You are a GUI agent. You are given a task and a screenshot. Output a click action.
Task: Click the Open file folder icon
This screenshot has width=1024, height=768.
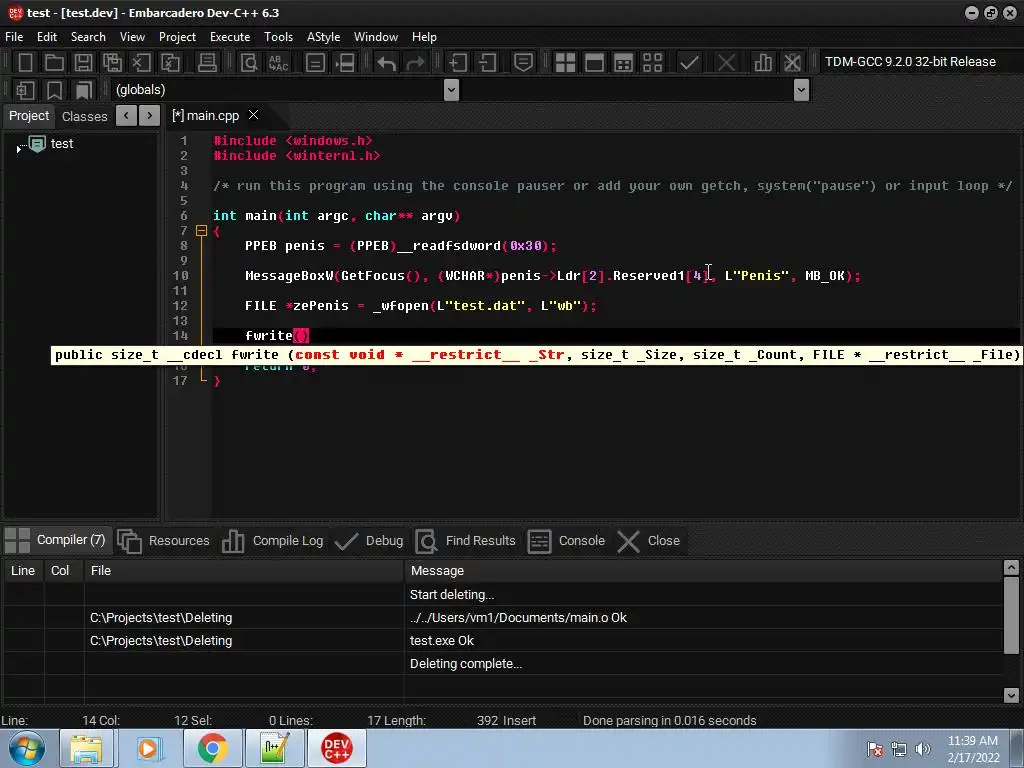click(x=54, y=63)
